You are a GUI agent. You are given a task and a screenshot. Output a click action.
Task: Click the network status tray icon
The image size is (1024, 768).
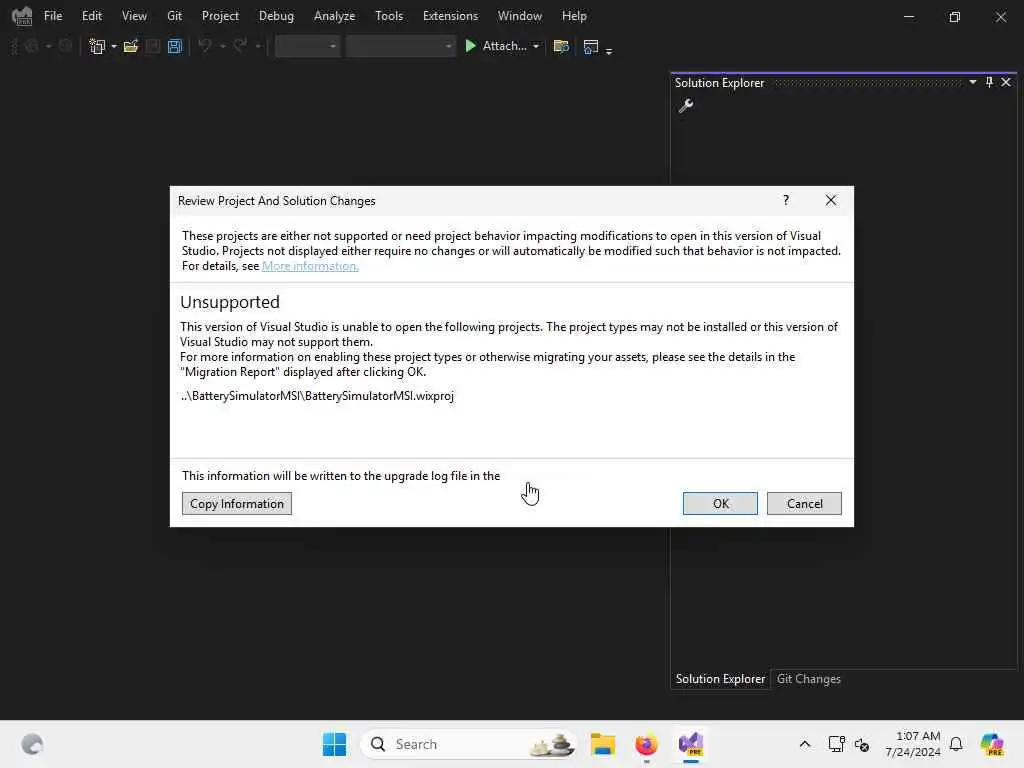coord(837,744)
